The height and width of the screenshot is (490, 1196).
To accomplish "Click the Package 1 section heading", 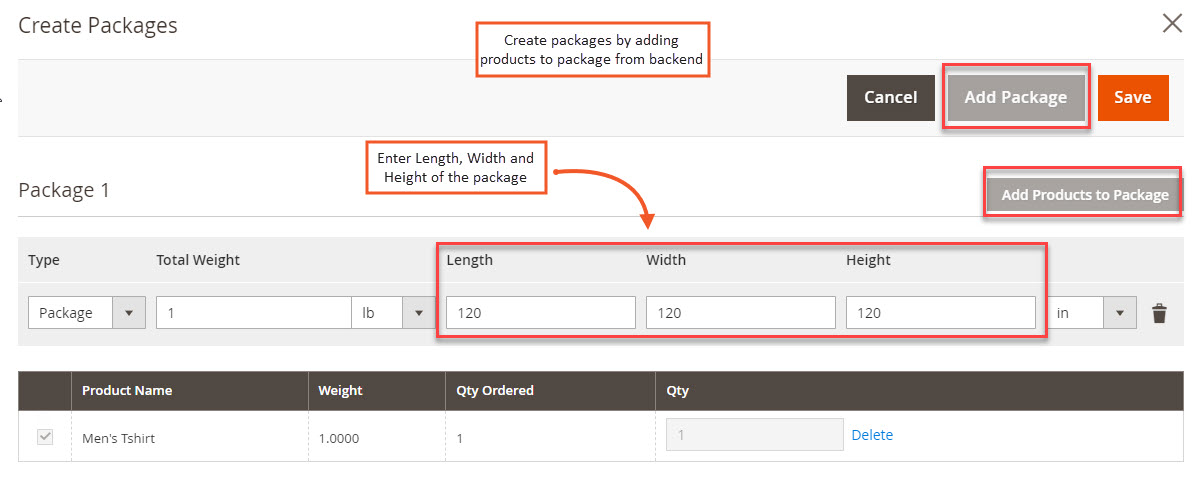I will [x=64, y=190].
